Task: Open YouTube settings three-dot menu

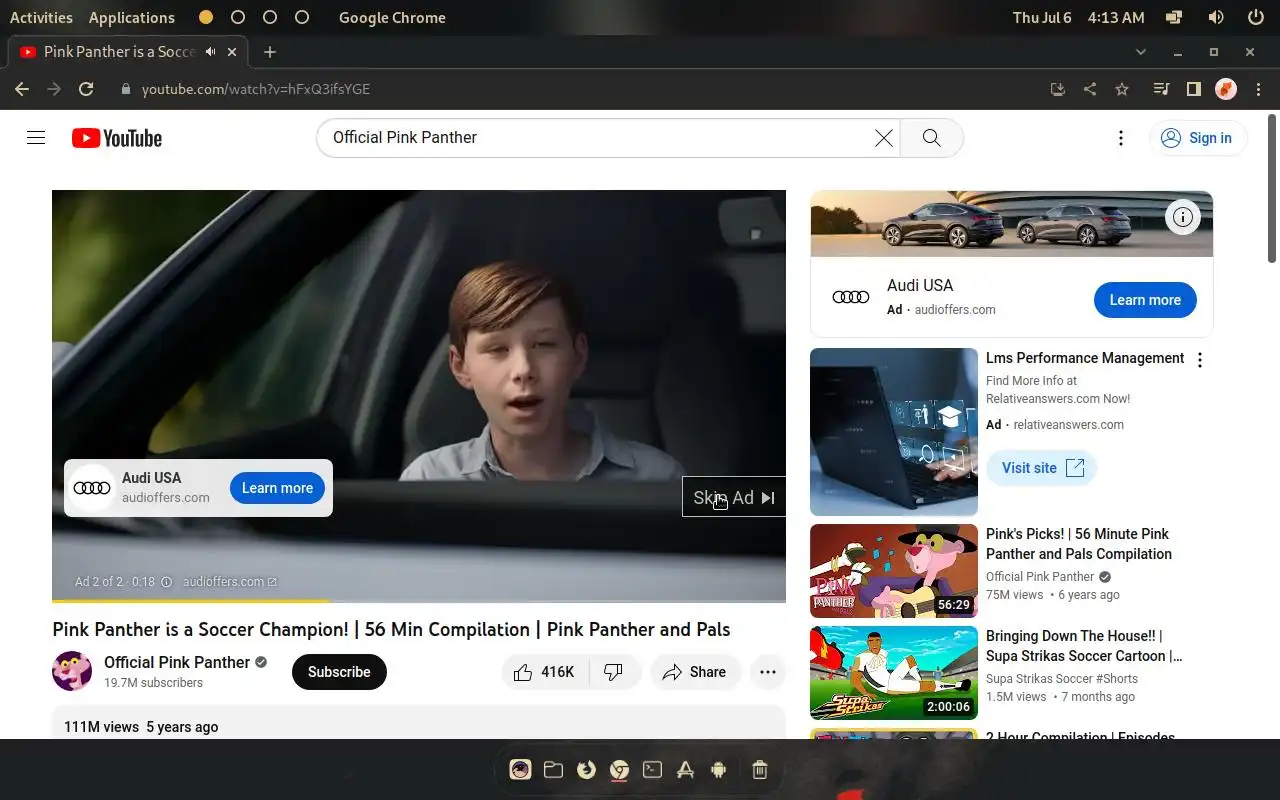Action: point(1121,138)
